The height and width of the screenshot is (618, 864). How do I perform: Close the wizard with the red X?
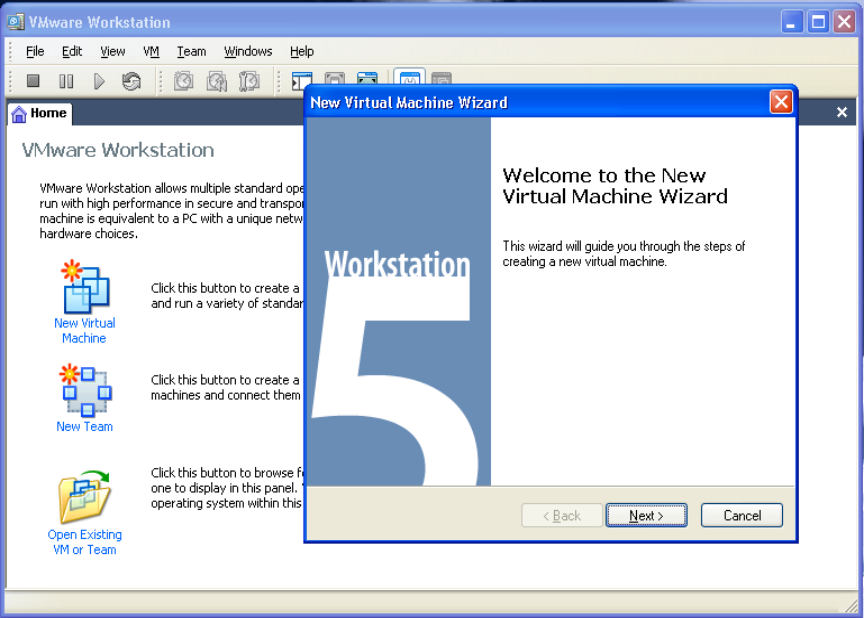click(x=781, y=102)
